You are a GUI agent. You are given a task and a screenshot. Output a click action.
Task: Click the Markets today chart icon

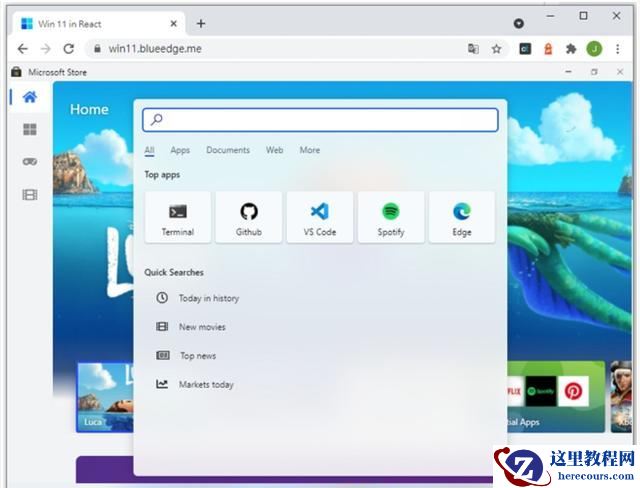click(x=162, y=384)
